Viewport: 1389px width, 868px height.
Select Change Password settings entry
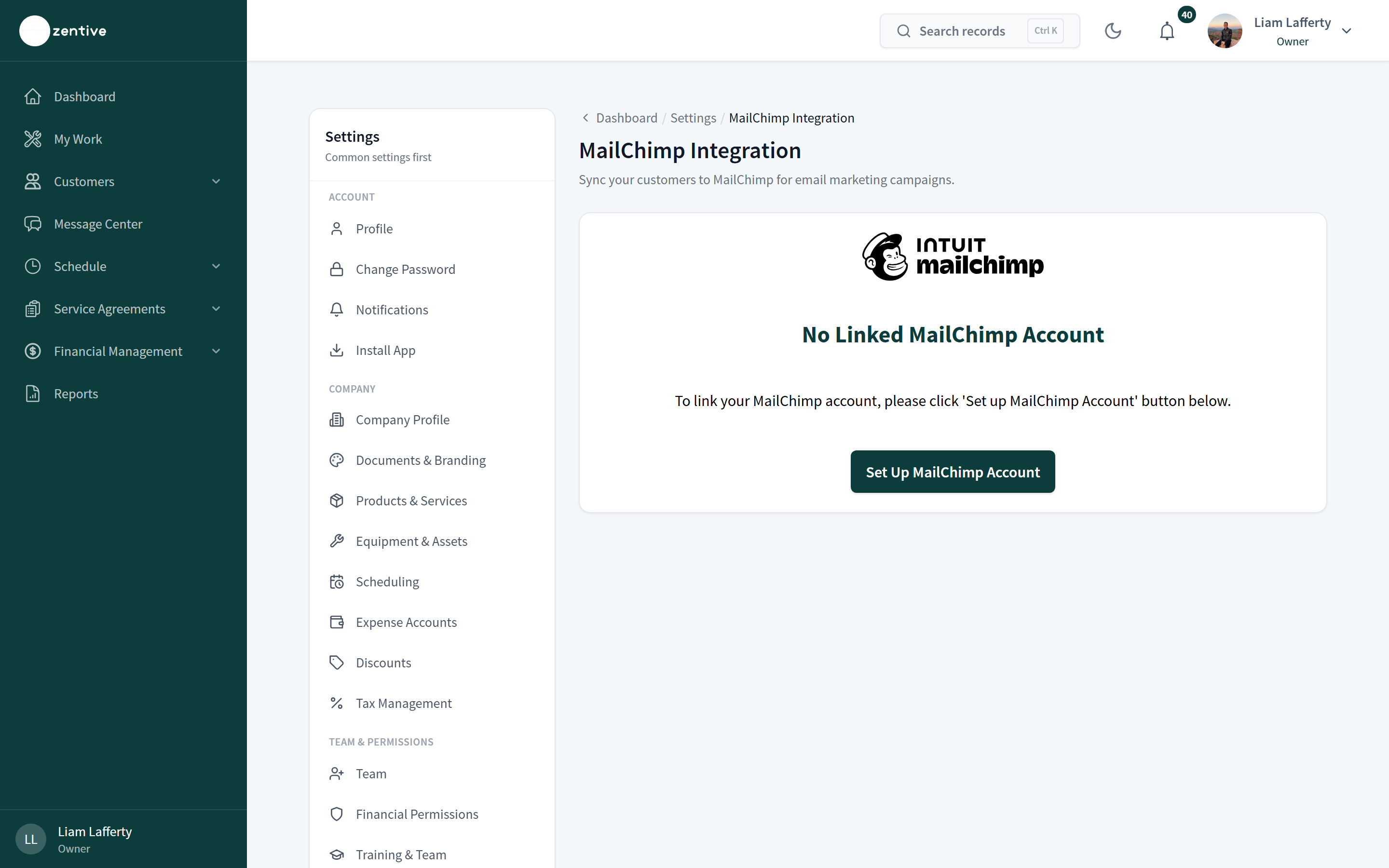point(432,269)
